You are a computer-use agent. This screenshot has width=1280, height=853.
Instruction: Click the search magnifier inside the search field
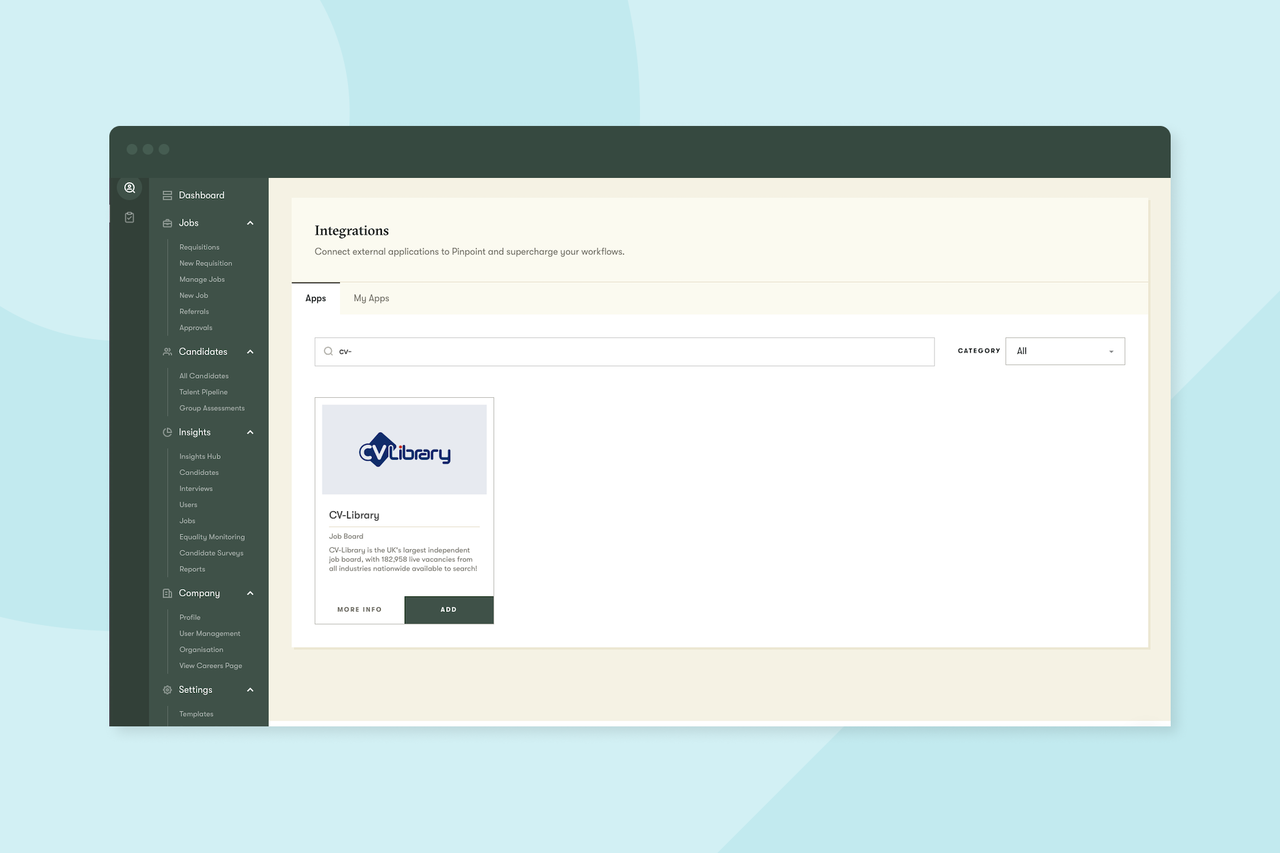[x=328, y=351]
